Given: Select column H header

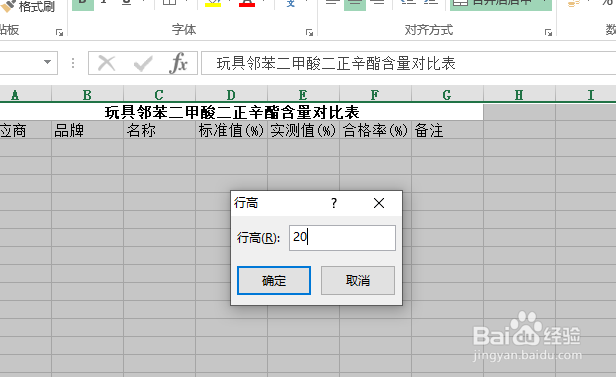Looking at the screenshot, I should click(519, 95).
